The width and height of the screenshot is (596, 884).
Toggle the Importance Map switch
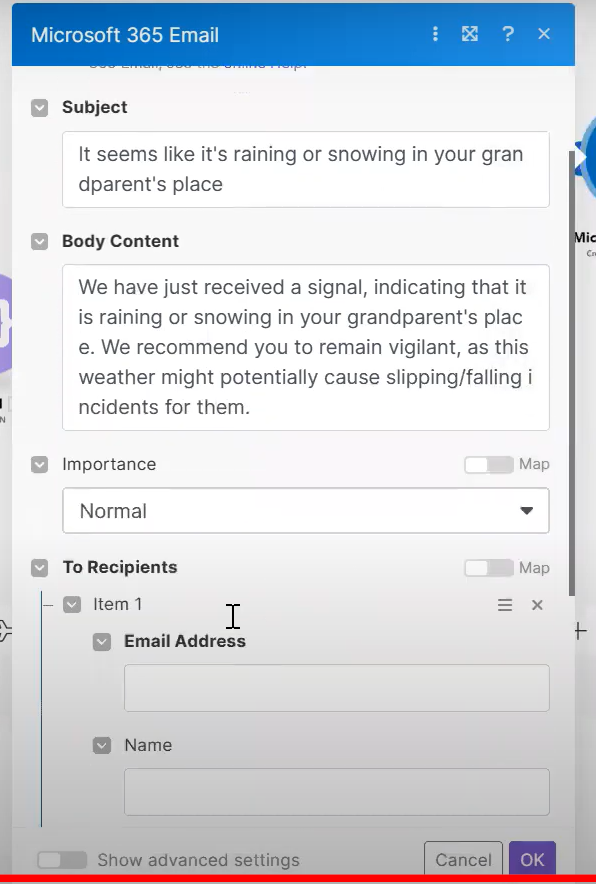(488, 465)
